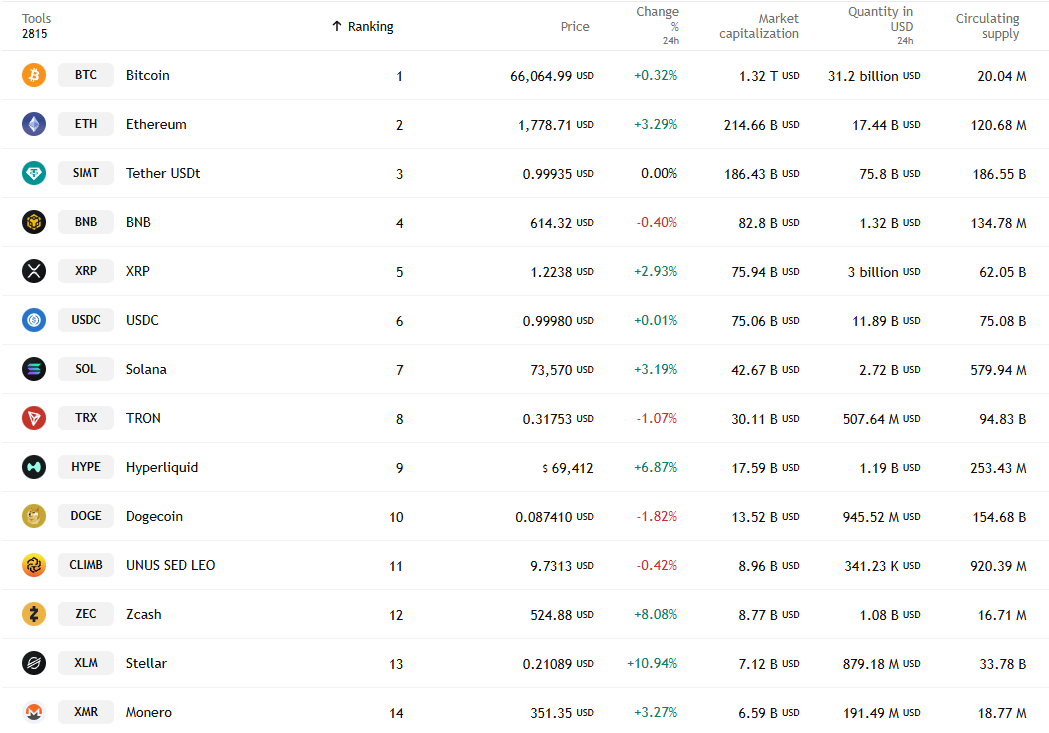1049x733 pixels.
Task: Open the ZEC ticker tag
Action: click(86, 614)
